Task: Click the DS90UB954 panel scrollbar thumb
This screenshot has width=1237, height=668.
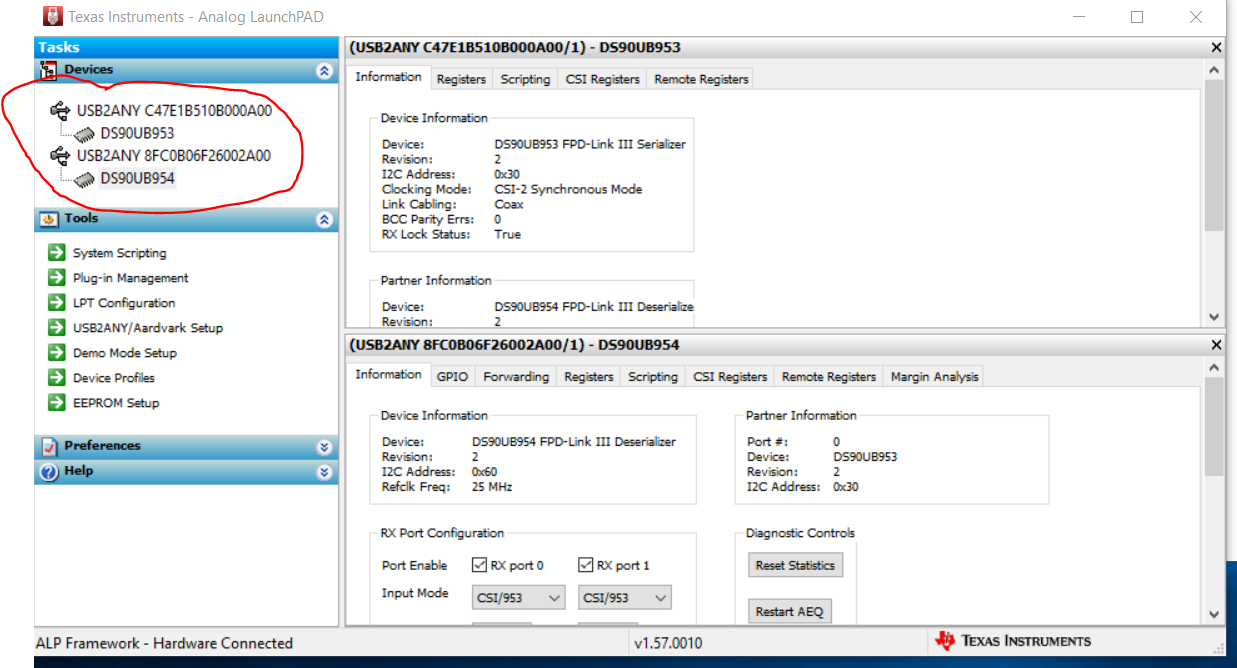Action: 1214,428
